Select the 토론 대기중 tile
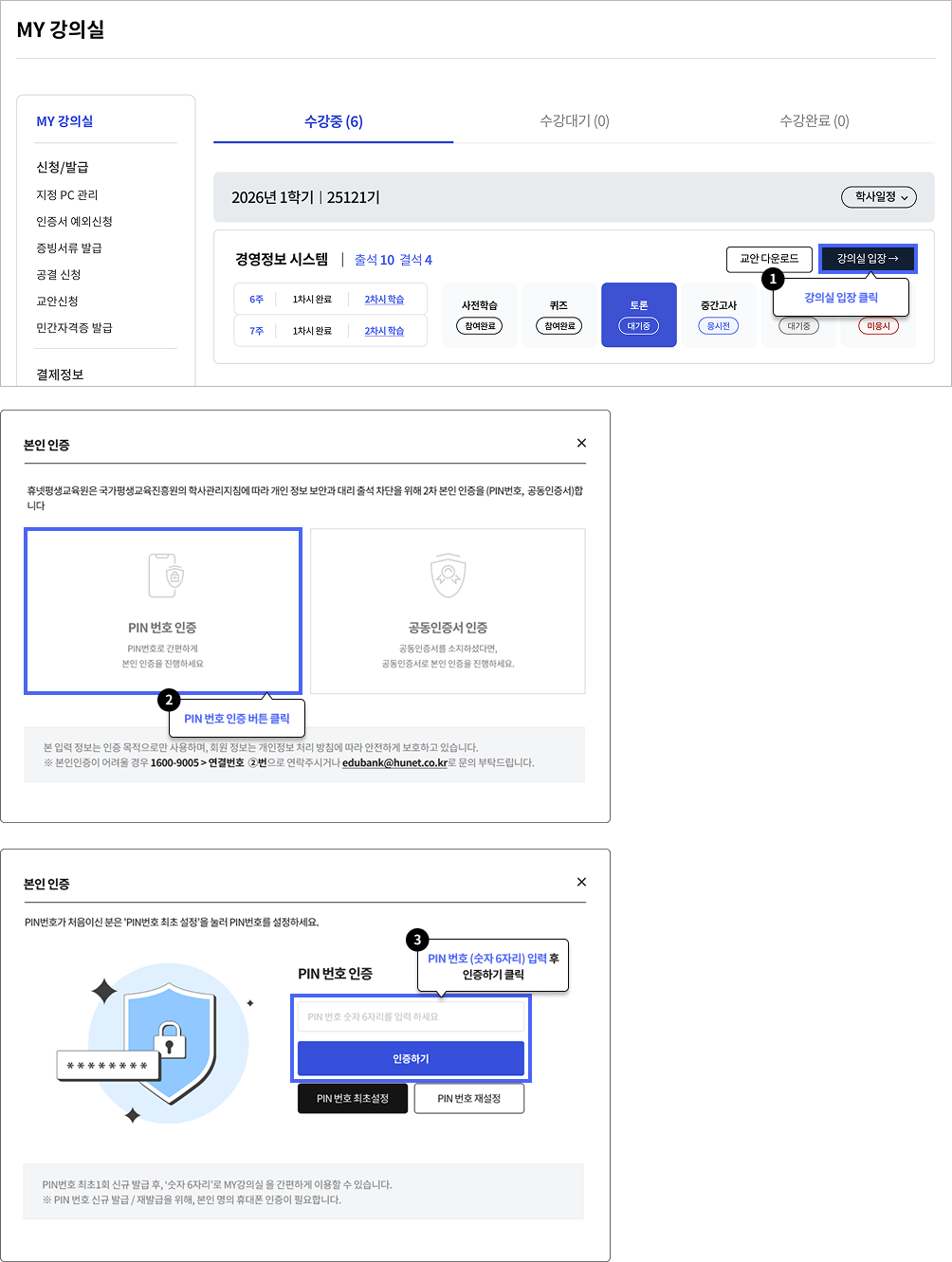 coord(638,315)
